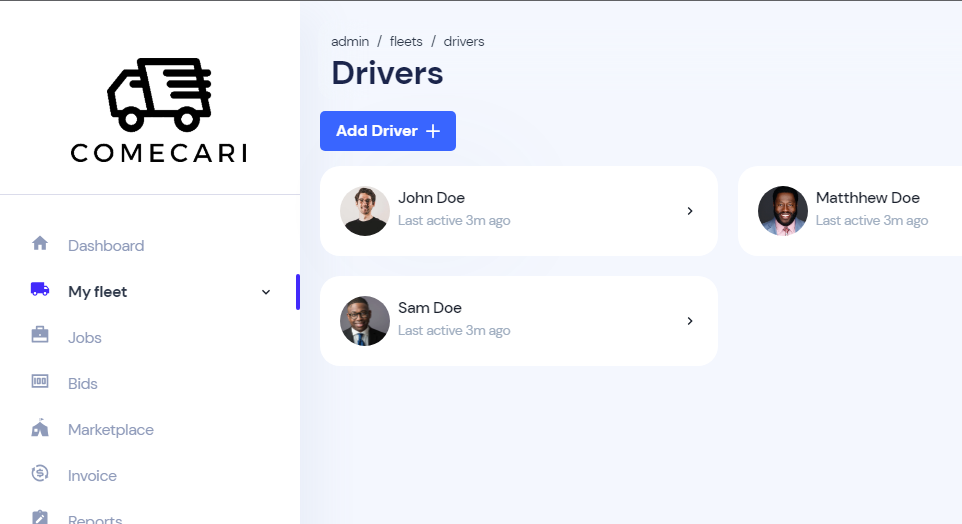This screenshot has width=962, height=524.
Task: Go to the Invoice menu item
Action: coord(92,476)
